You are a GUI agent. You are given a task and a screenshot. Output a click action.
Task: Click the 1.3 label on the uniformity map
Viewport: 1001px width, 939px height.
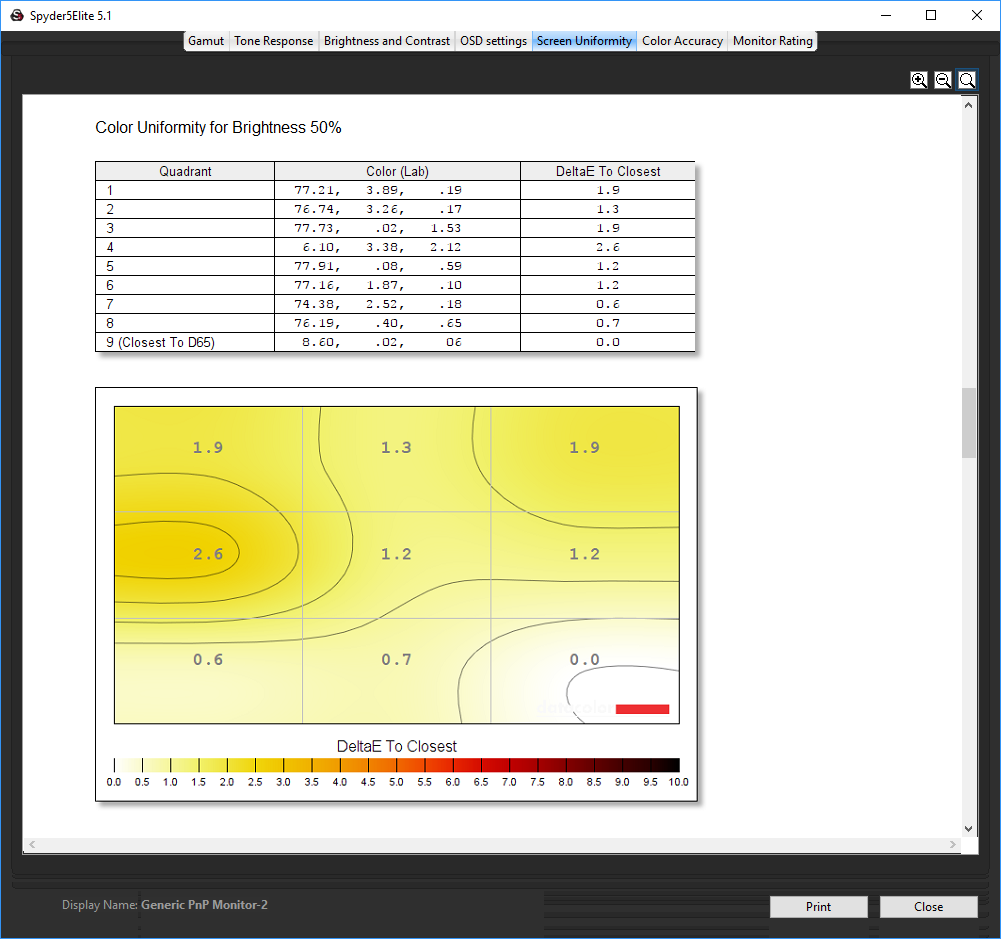coord(396,447)
